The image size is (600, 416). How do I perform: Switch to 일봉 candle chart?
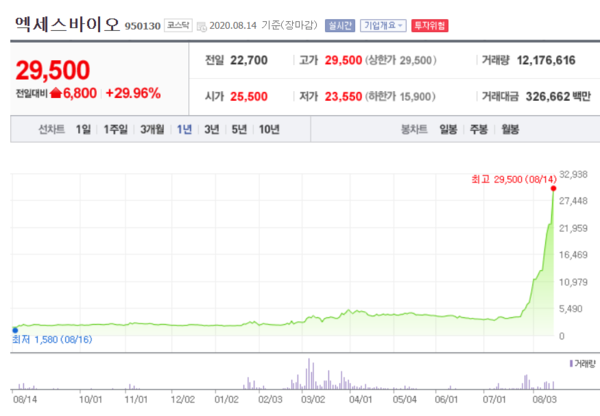coord(448,129)
